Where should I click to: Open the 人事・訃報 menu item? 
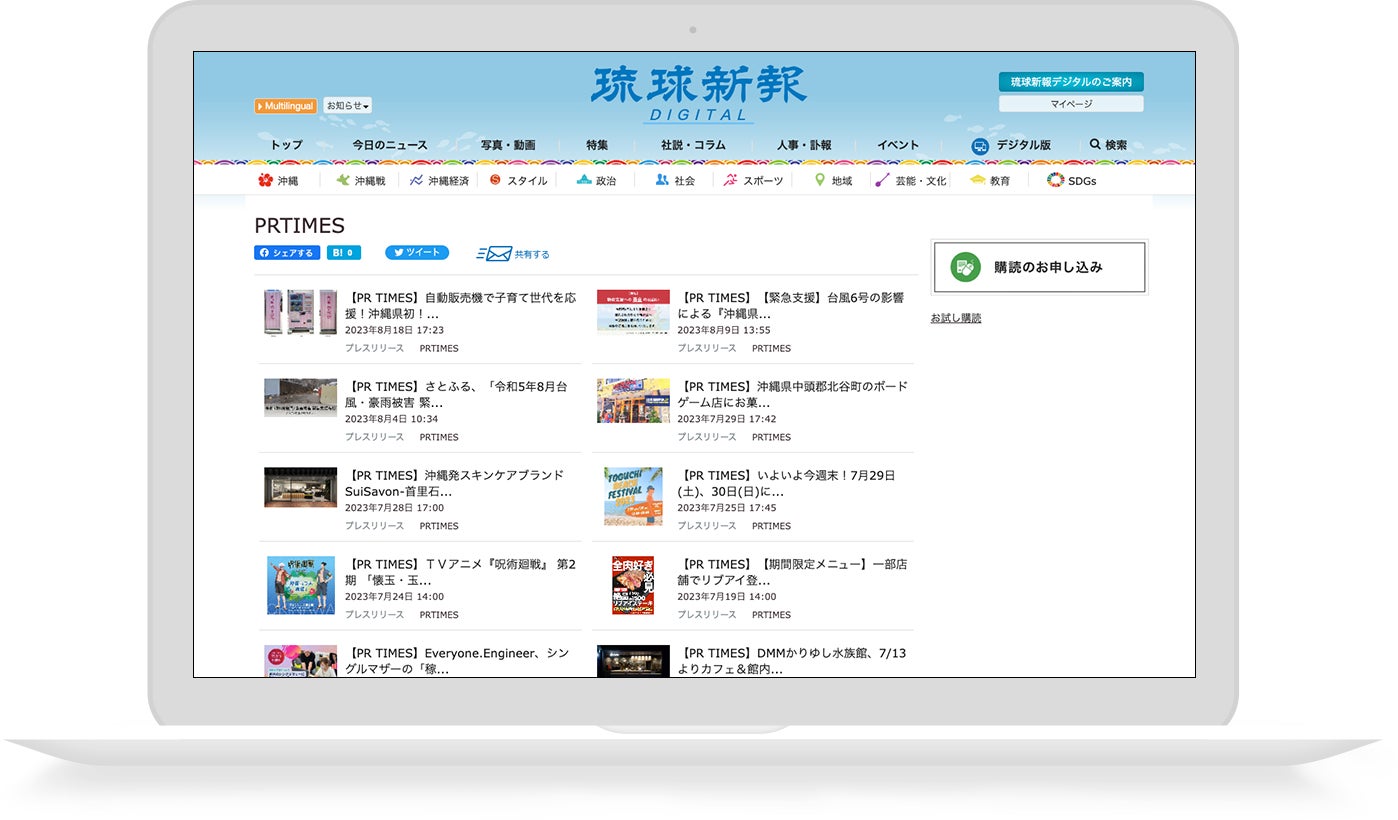coord(804,145)
